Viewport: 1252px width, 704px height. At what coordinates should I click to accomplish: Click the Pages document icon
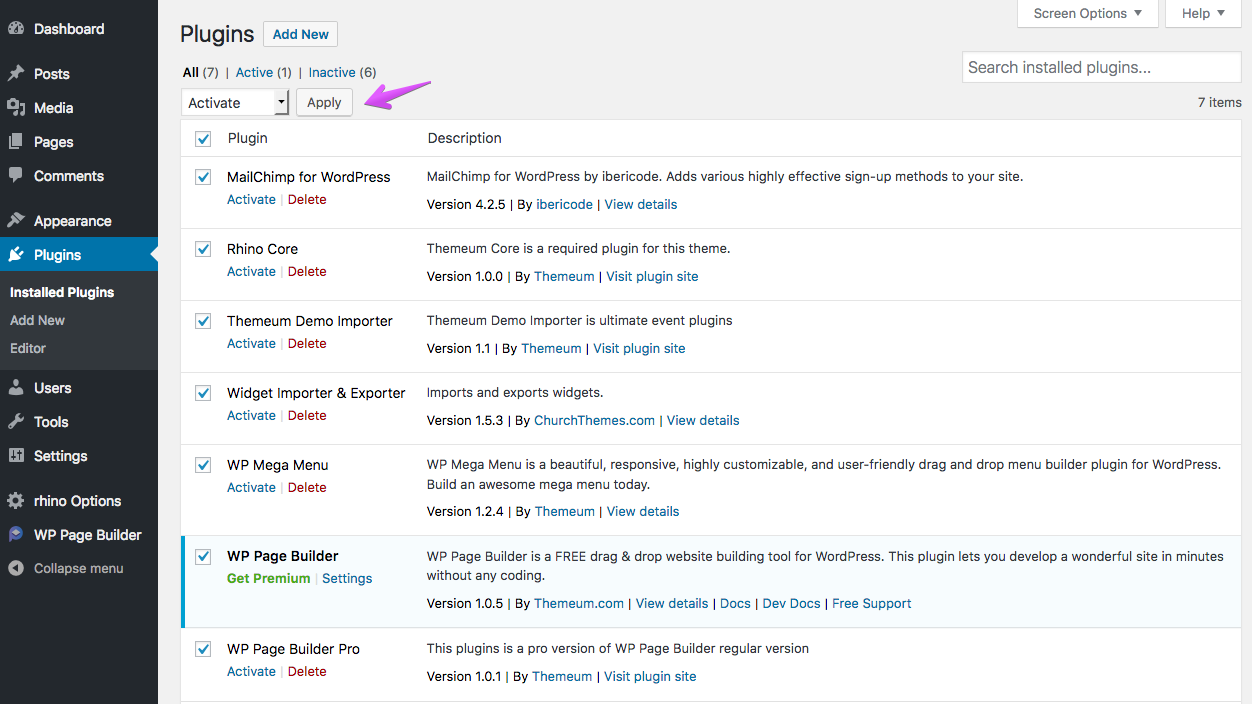[x=16, y=142]
